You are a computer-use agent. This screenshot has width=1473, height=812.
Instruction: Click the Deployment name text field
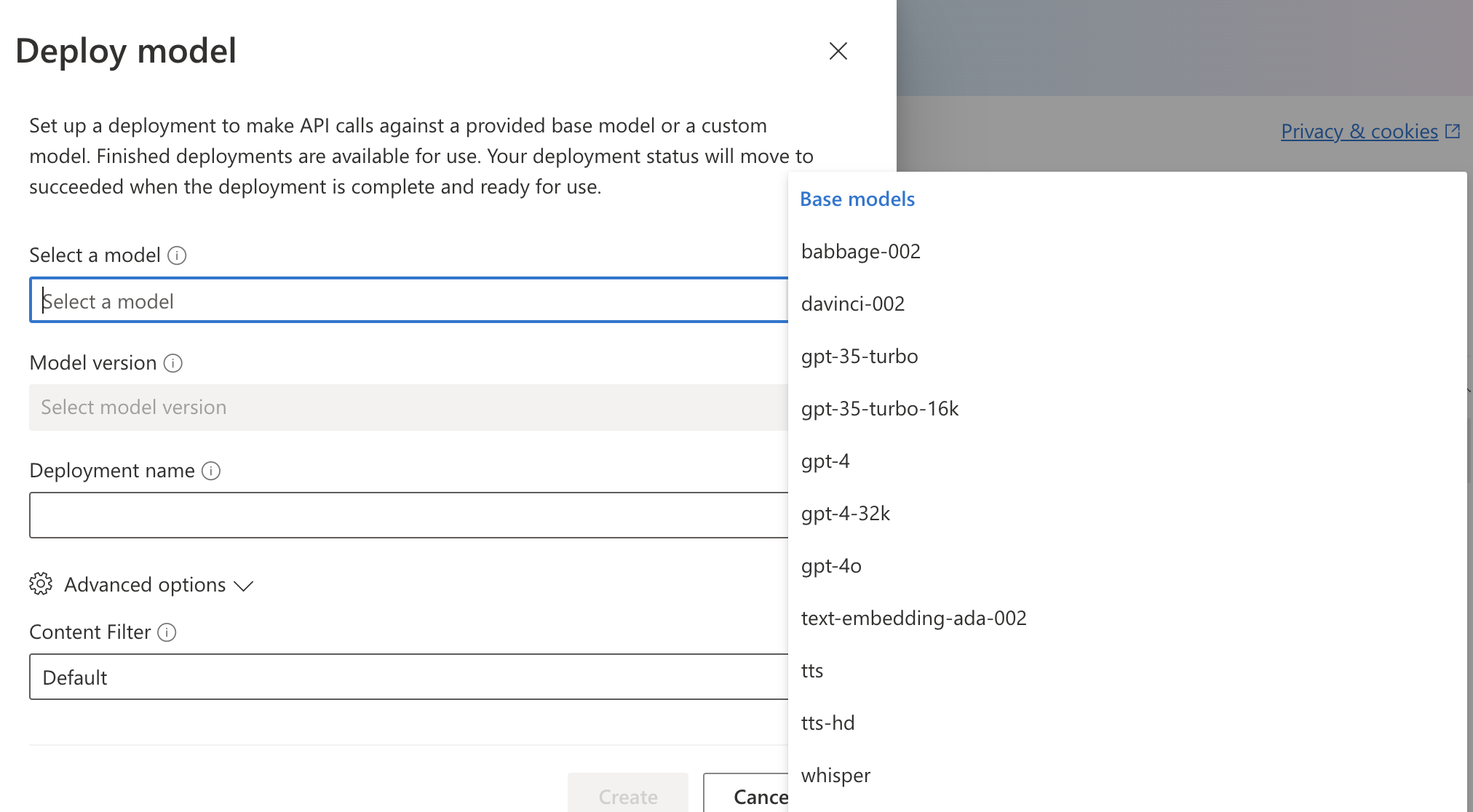tap(409, 515)
